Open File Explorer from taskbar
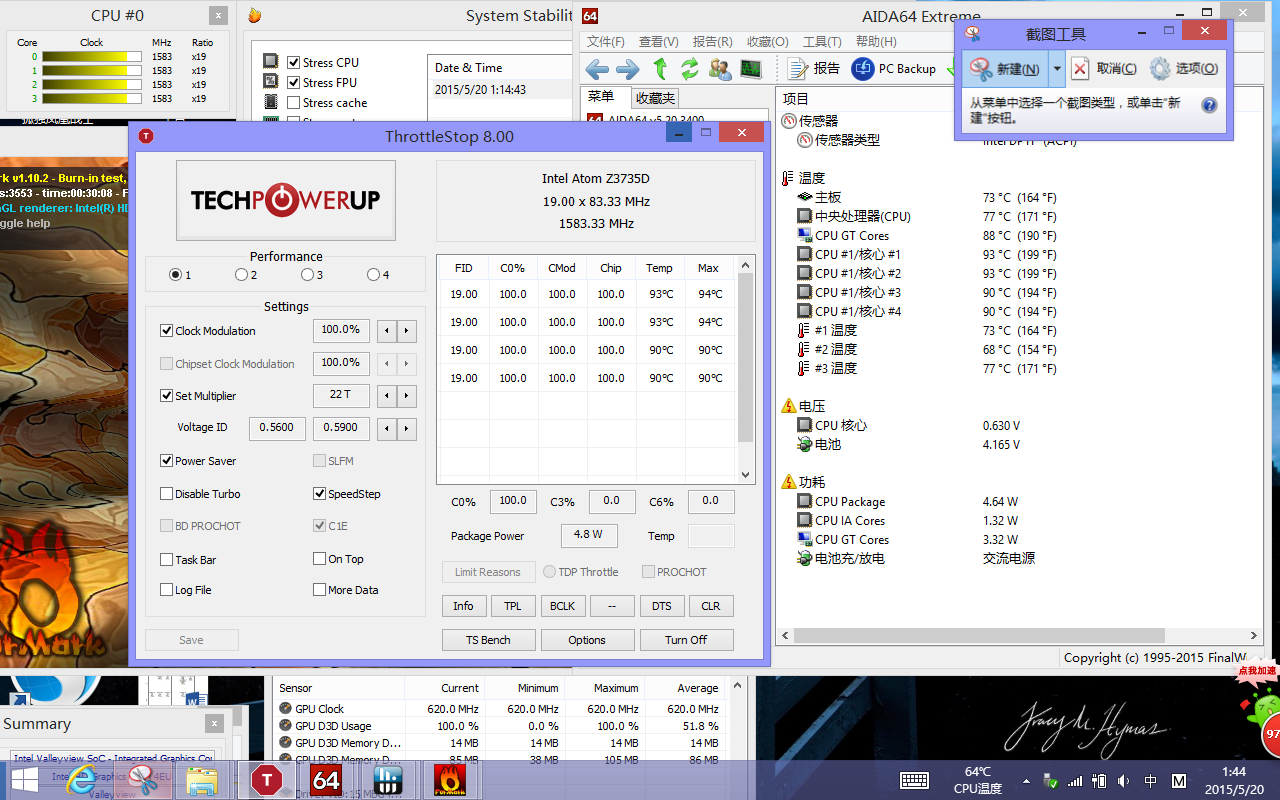Image resolution: width=1280 pixels, height=800 pixels. tap(201, 780)
